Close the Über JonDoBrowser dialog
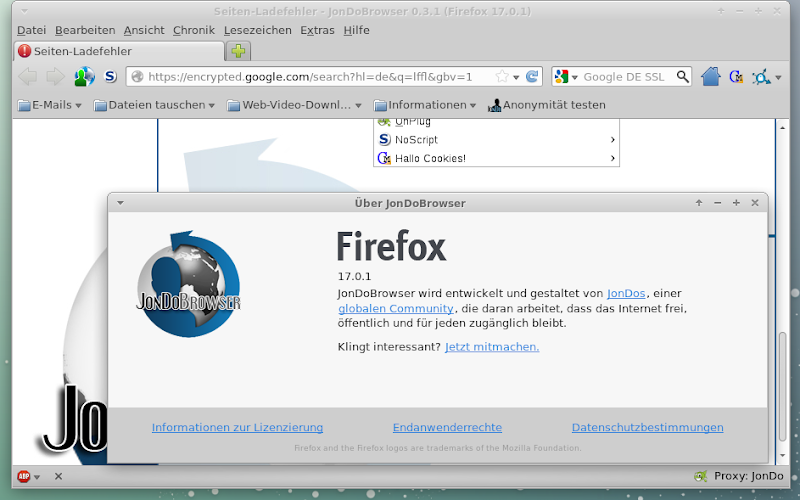This screenshot has height=500, width=800. [x=755, y=203]
